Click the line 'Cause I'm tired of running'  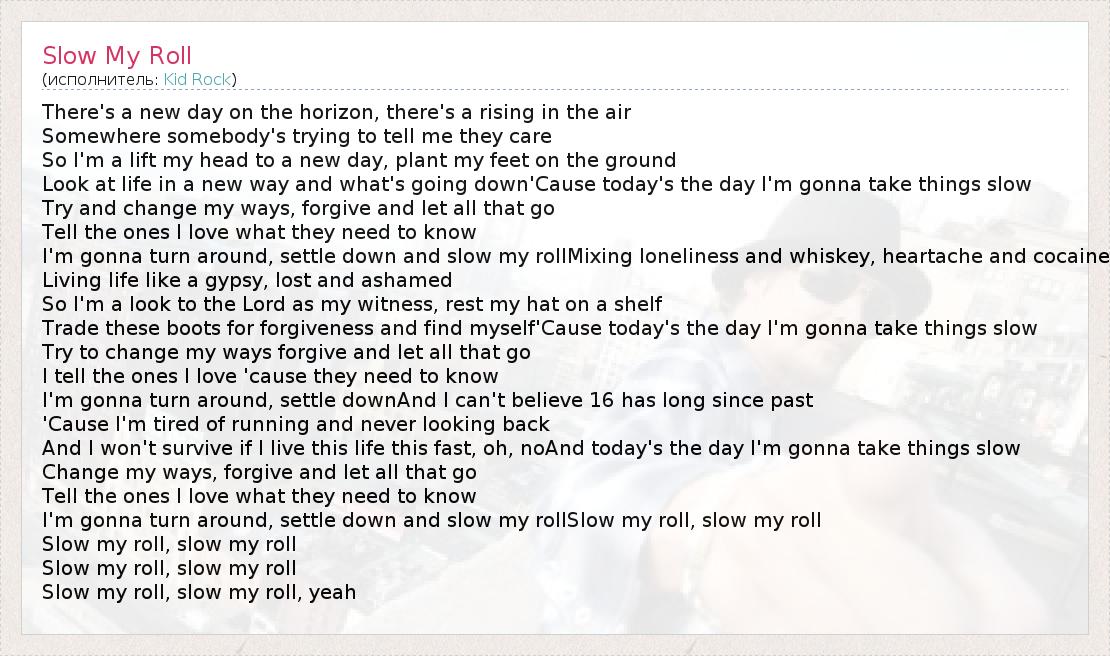(x=296, y=424)
